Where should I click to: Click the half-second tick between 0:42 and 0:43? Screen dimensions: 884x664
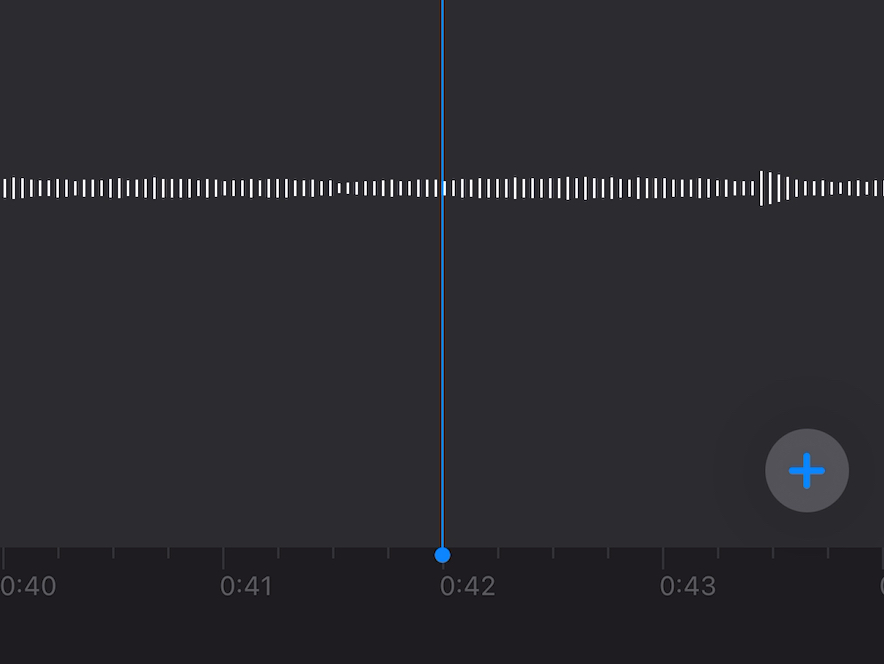tap(553, 553)
